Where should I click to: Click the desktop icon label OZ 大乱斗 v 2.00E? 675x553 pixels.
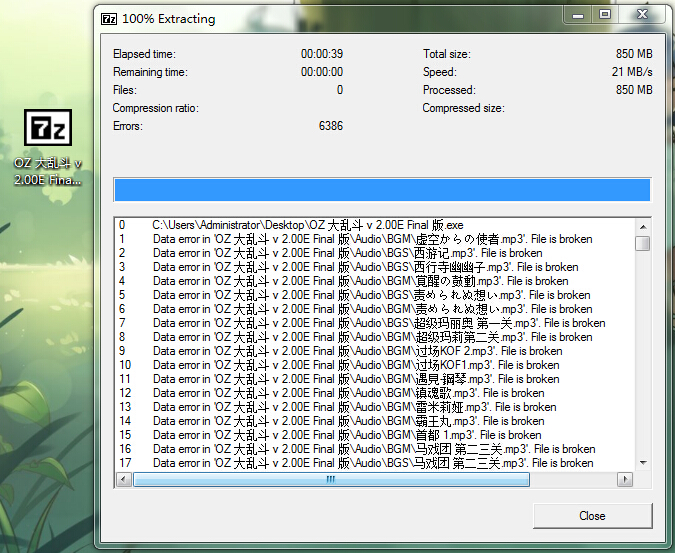pos(48,171)
